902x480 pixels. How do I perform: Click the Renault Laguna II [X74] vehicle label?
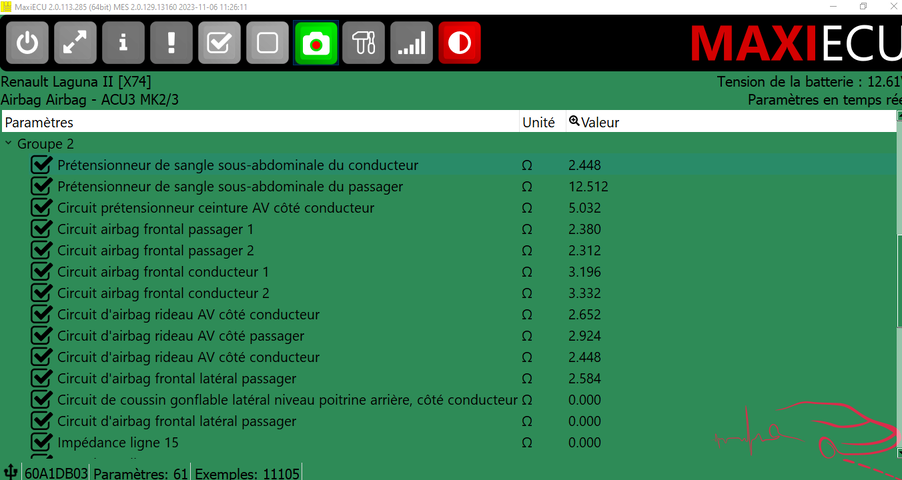pyautogui.click(x=76, y=82)
